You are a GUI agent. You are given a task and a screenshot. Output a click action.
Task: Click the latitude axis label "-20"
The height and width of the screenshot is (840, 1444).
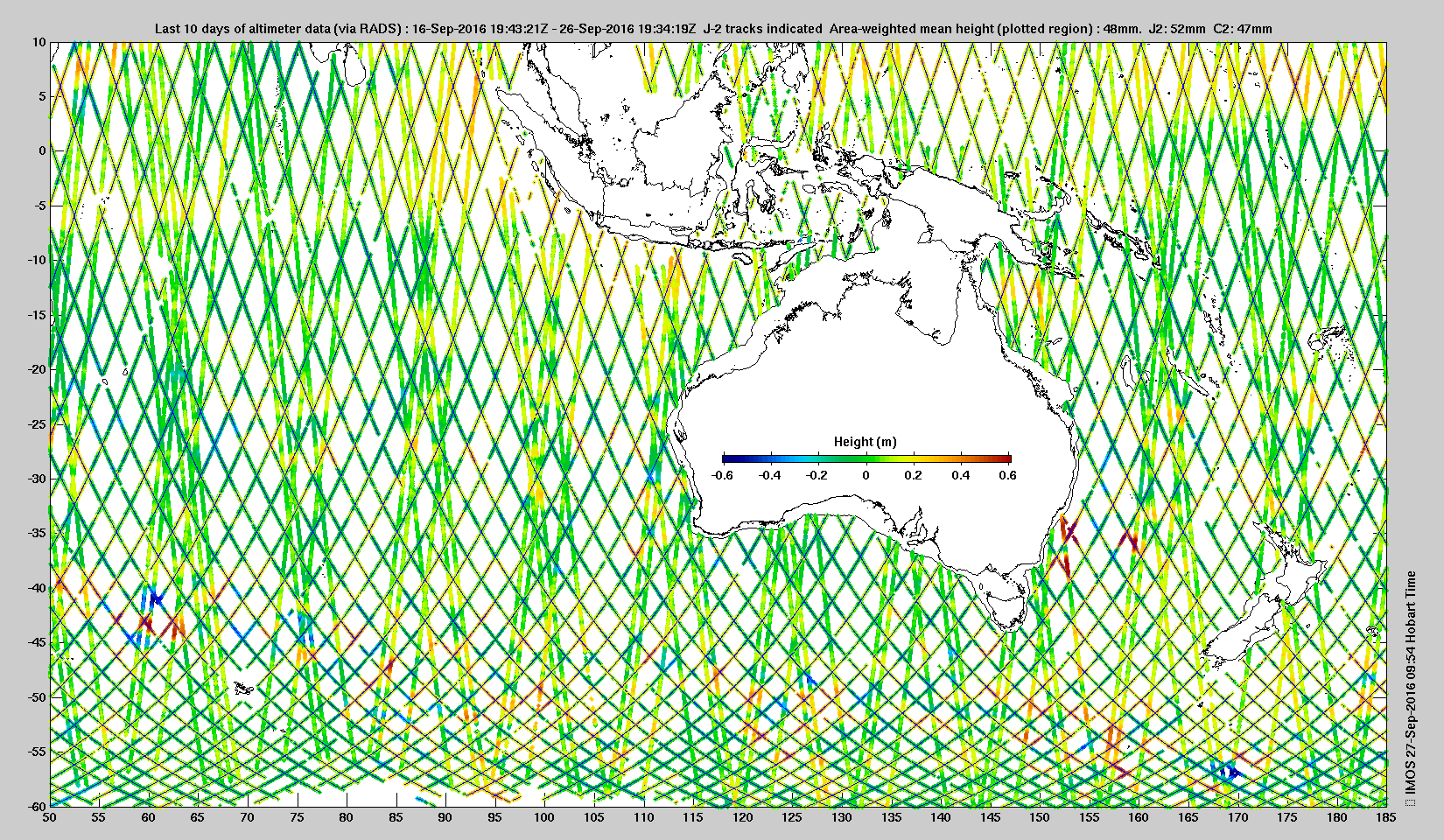[37, 369]
